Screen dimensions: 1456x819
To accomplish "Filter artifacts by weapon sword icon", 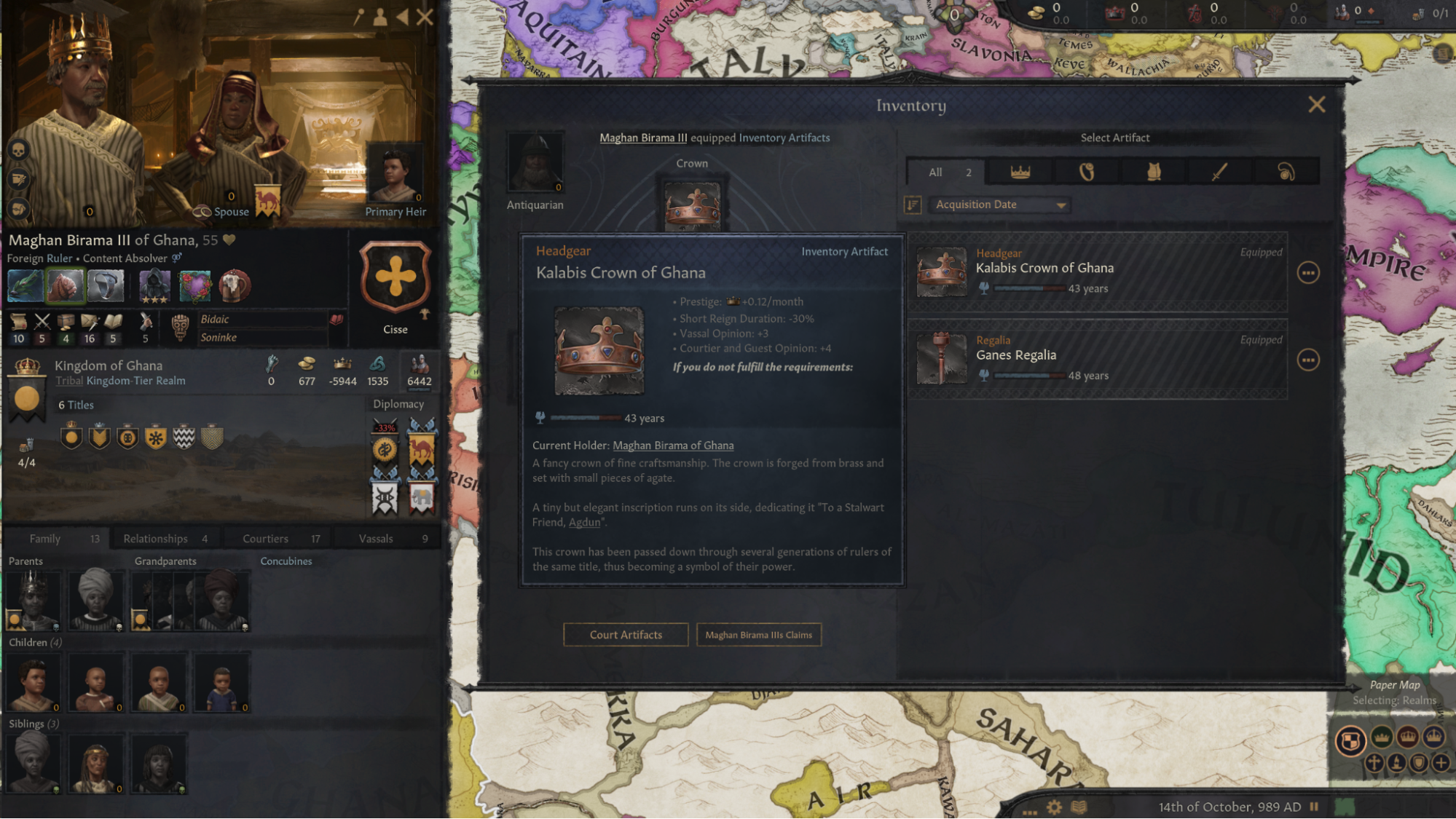I will (1219, 172).
